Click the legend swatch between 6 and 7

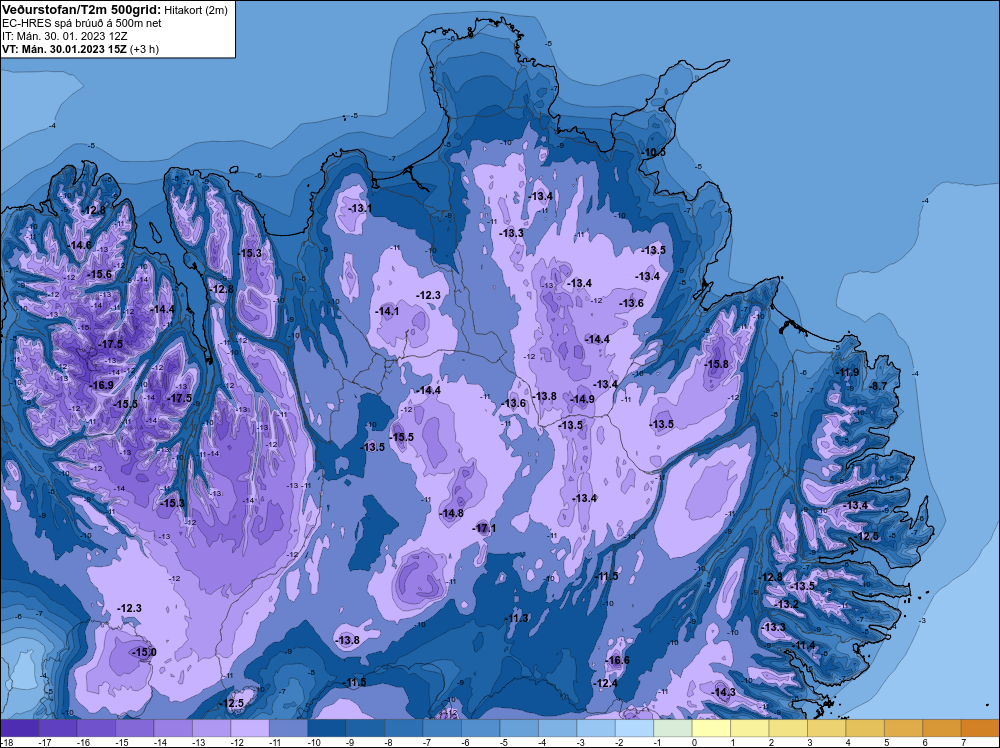coord(942,728)
